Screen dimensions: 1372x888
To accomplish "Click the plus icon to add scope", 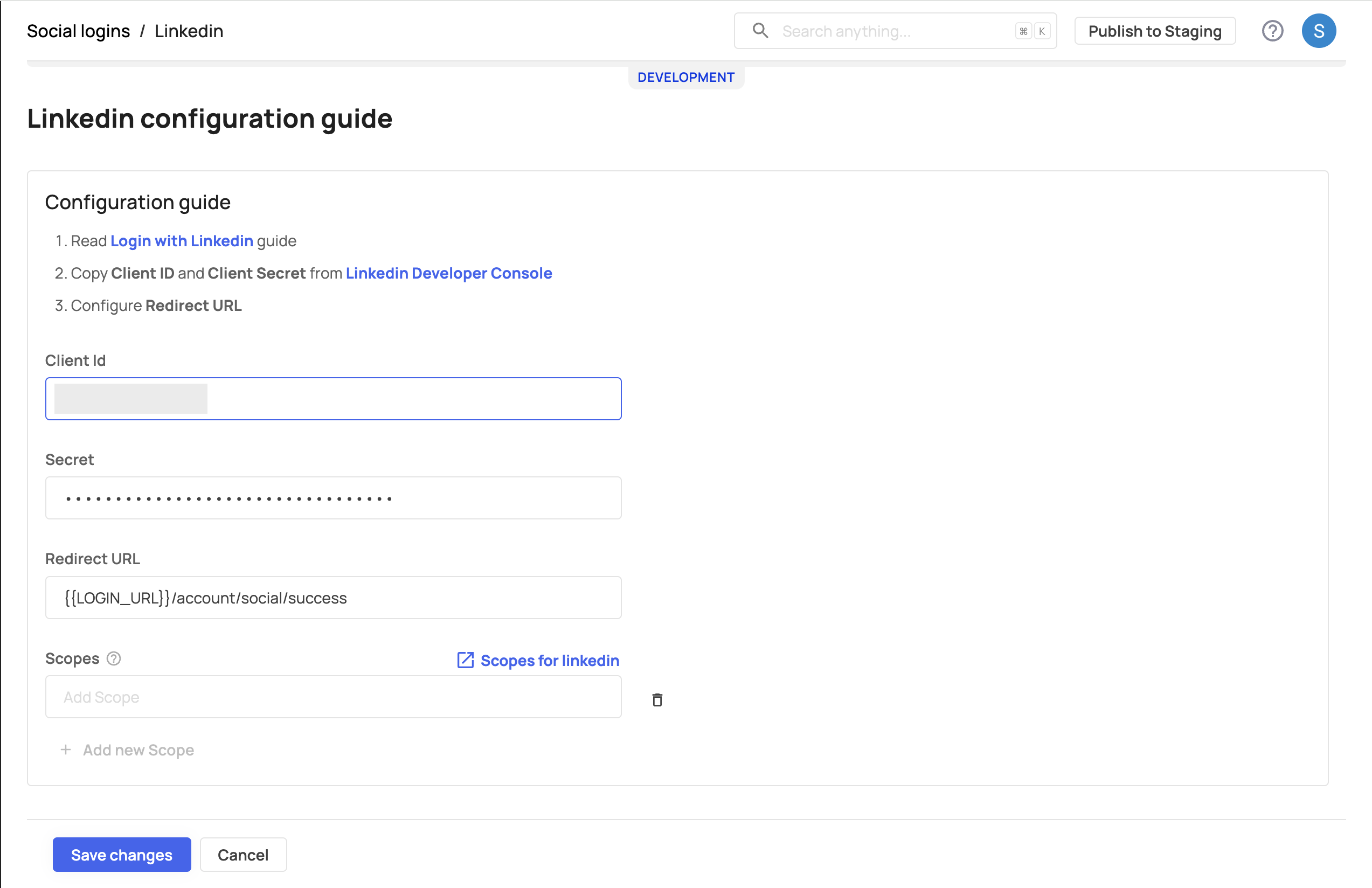I will (x=66, y=750).
